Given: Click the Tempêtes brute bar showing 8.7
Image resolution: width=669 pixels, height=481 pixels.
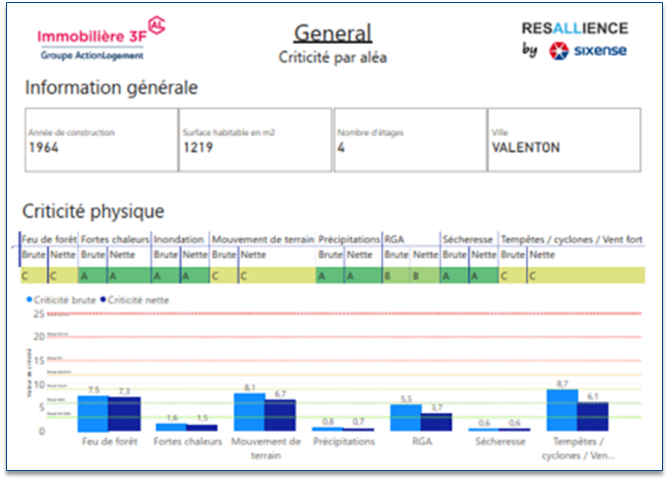Looking at the screenshot, I should (x=562, y=410).
